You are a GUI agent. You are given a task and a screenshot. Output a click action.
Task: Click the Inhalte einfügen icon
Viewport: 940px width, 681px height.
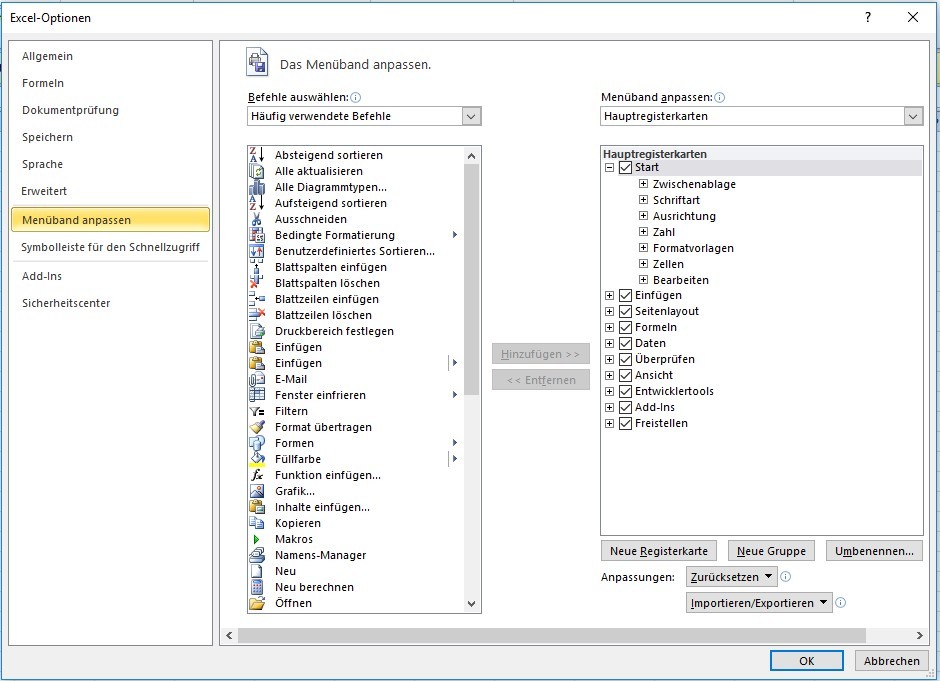coord(257,507)
